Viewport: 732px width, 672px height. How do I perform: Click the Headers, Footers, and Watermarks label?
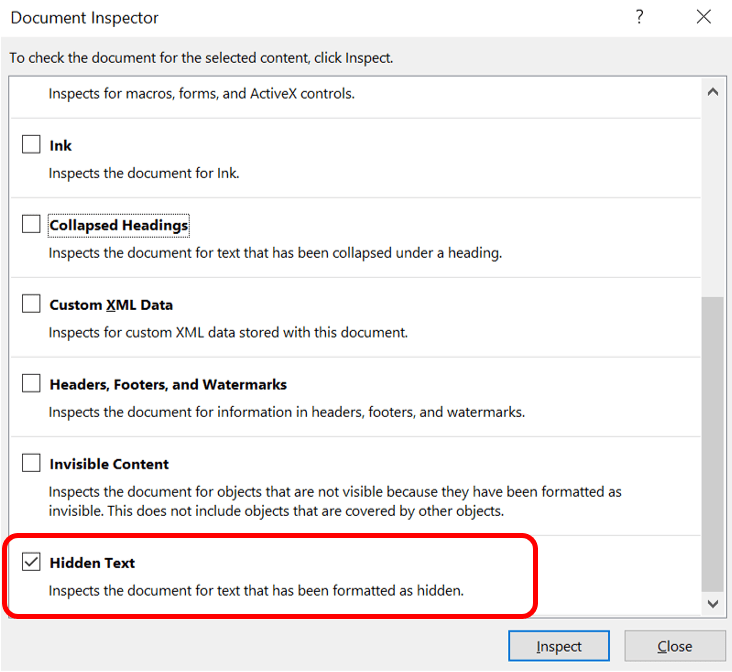(168, 384)
